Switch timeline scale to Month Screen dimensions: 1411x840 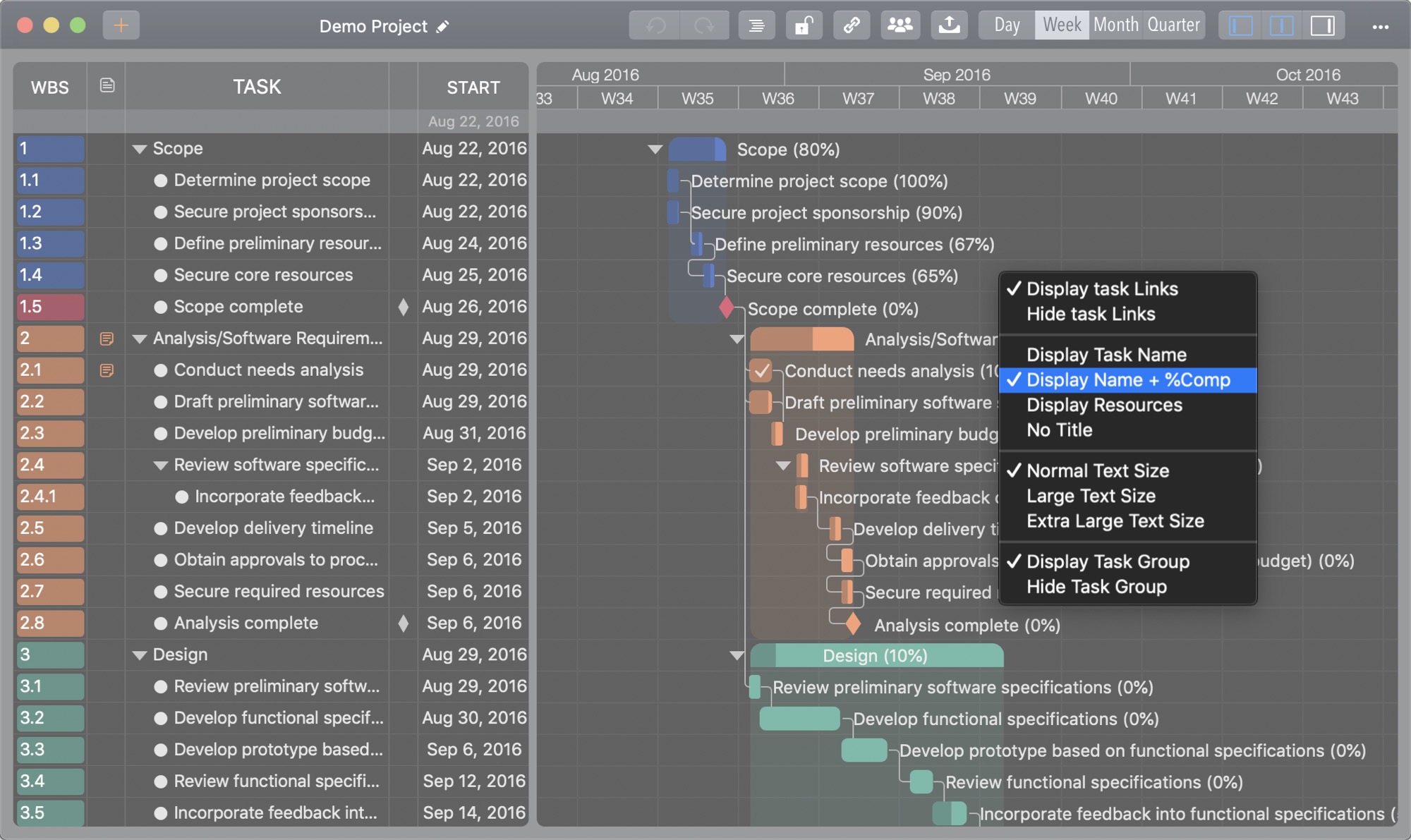(1115, 25)
